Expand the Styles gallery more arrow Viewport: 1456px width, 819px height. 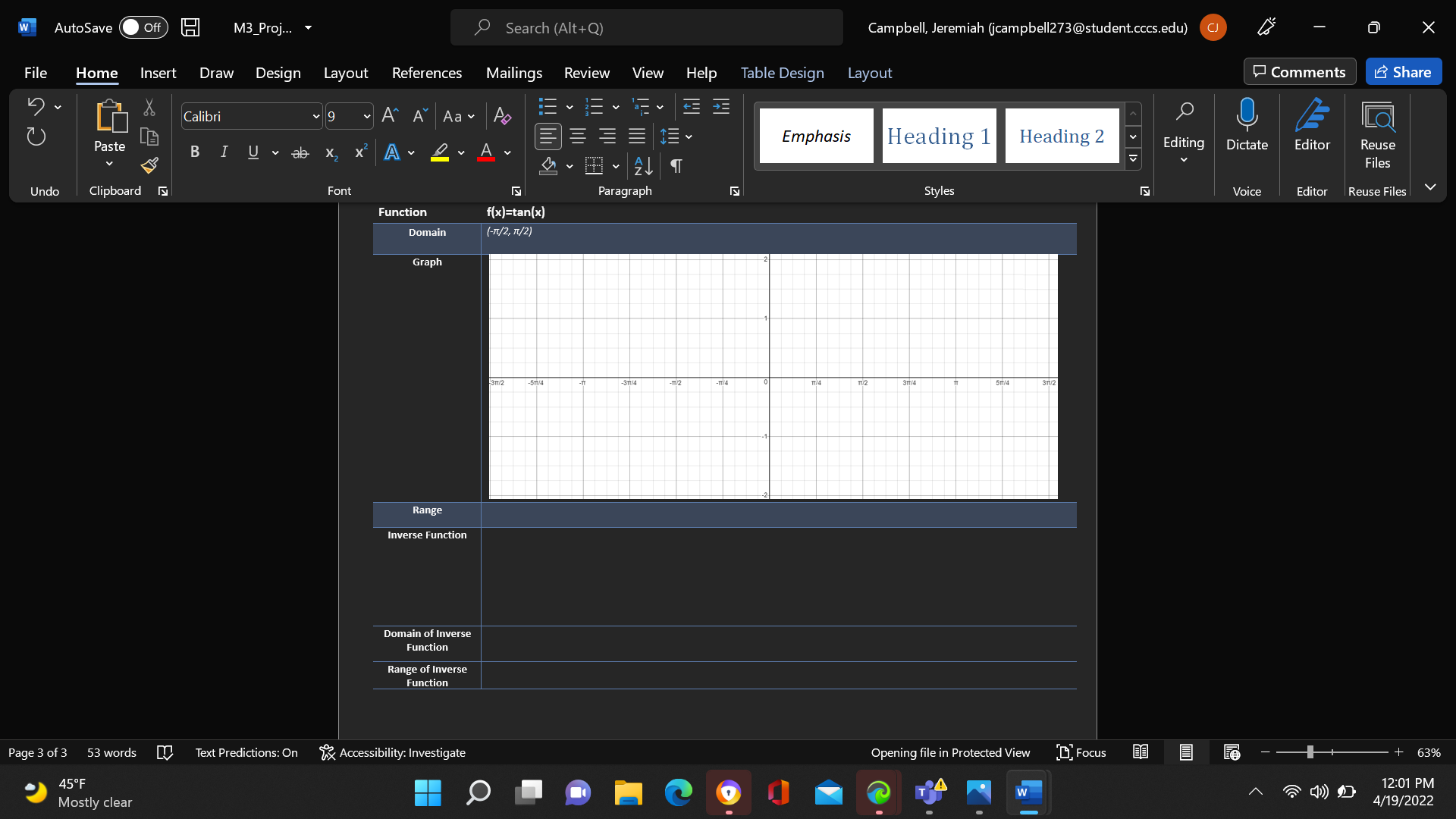1133,158
